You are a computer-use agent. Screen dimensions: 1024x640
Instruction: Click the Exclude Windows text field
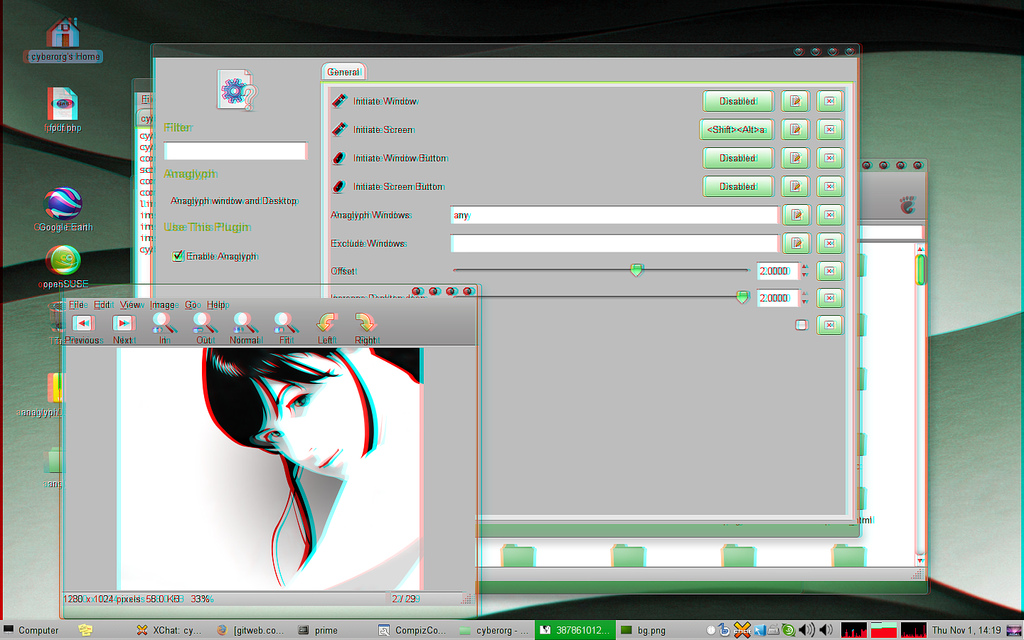point(614,243)
